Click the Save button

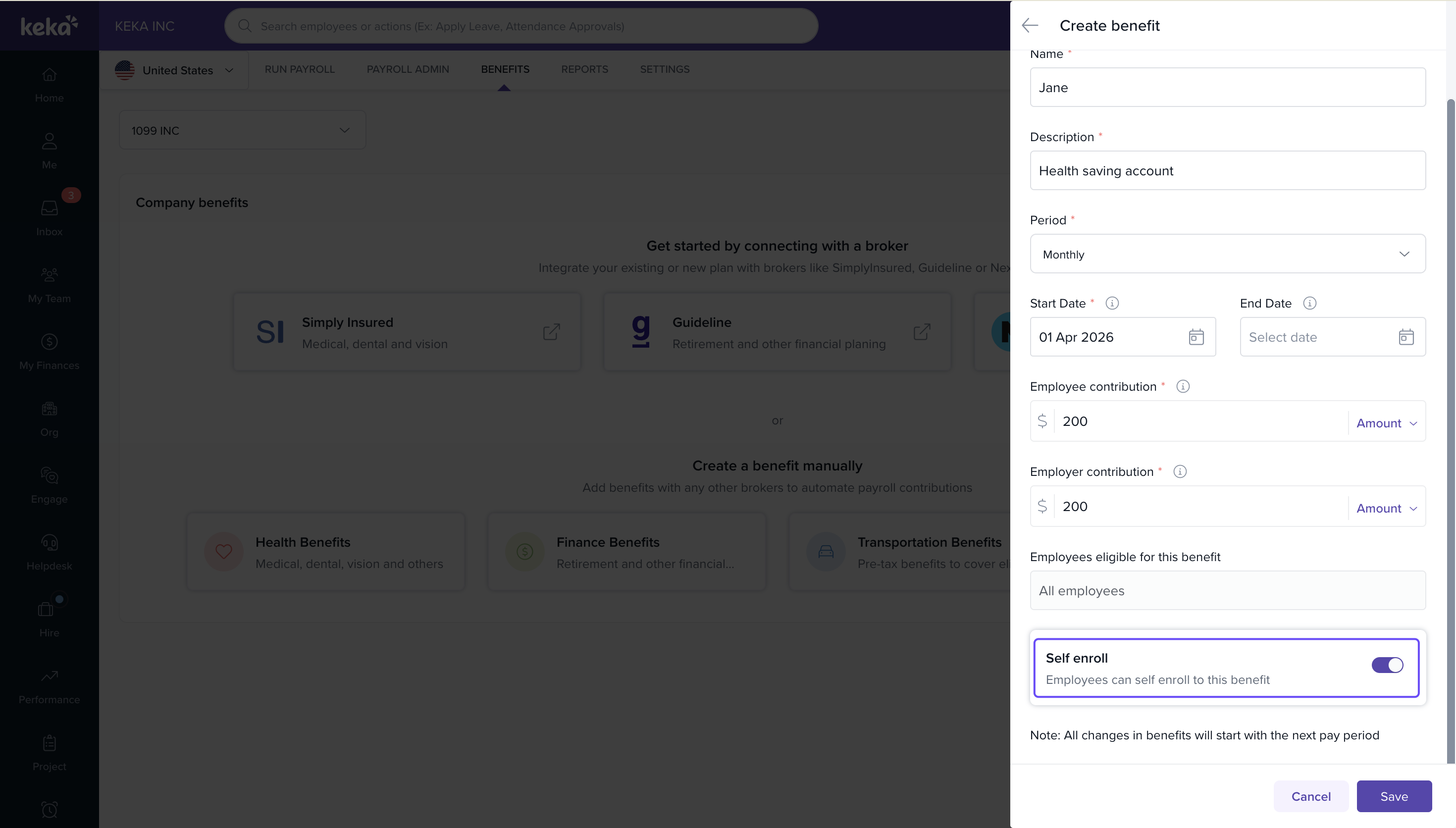1394,796
